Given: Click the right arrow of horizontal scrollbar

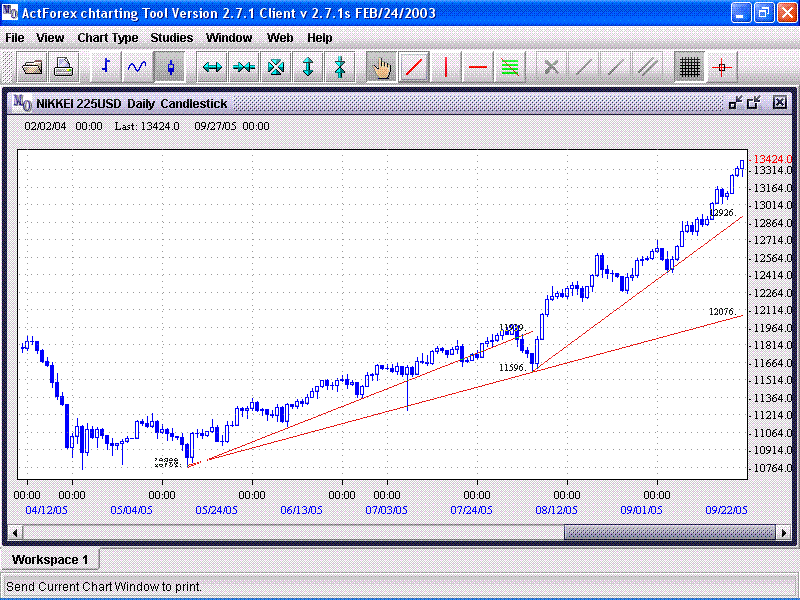Looking at the screenshot, I should 783,532.
